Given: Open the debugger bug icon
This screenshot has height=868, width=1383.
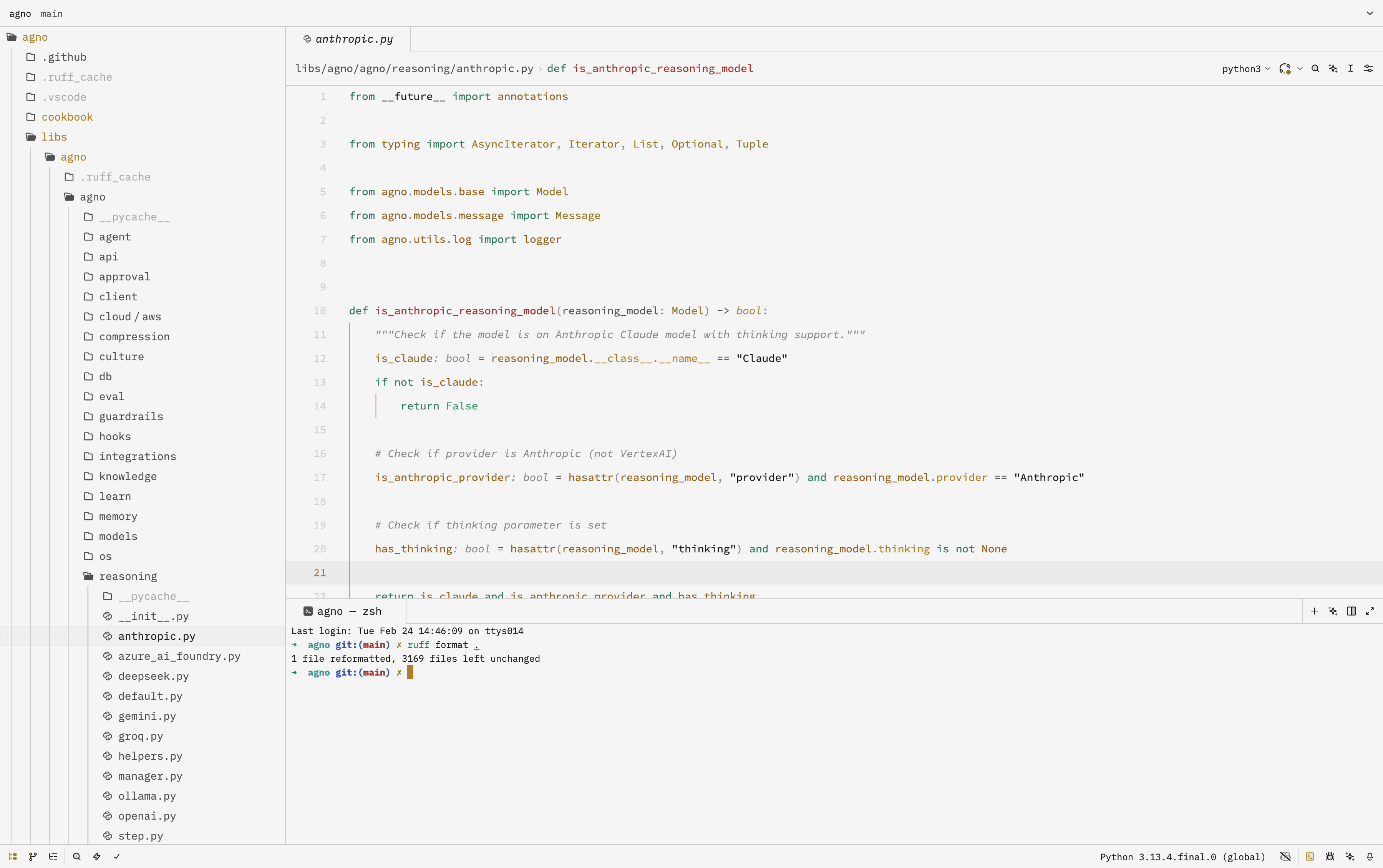Looking at the screenshot, I should pyautogui.click(x=1330, y=856).
